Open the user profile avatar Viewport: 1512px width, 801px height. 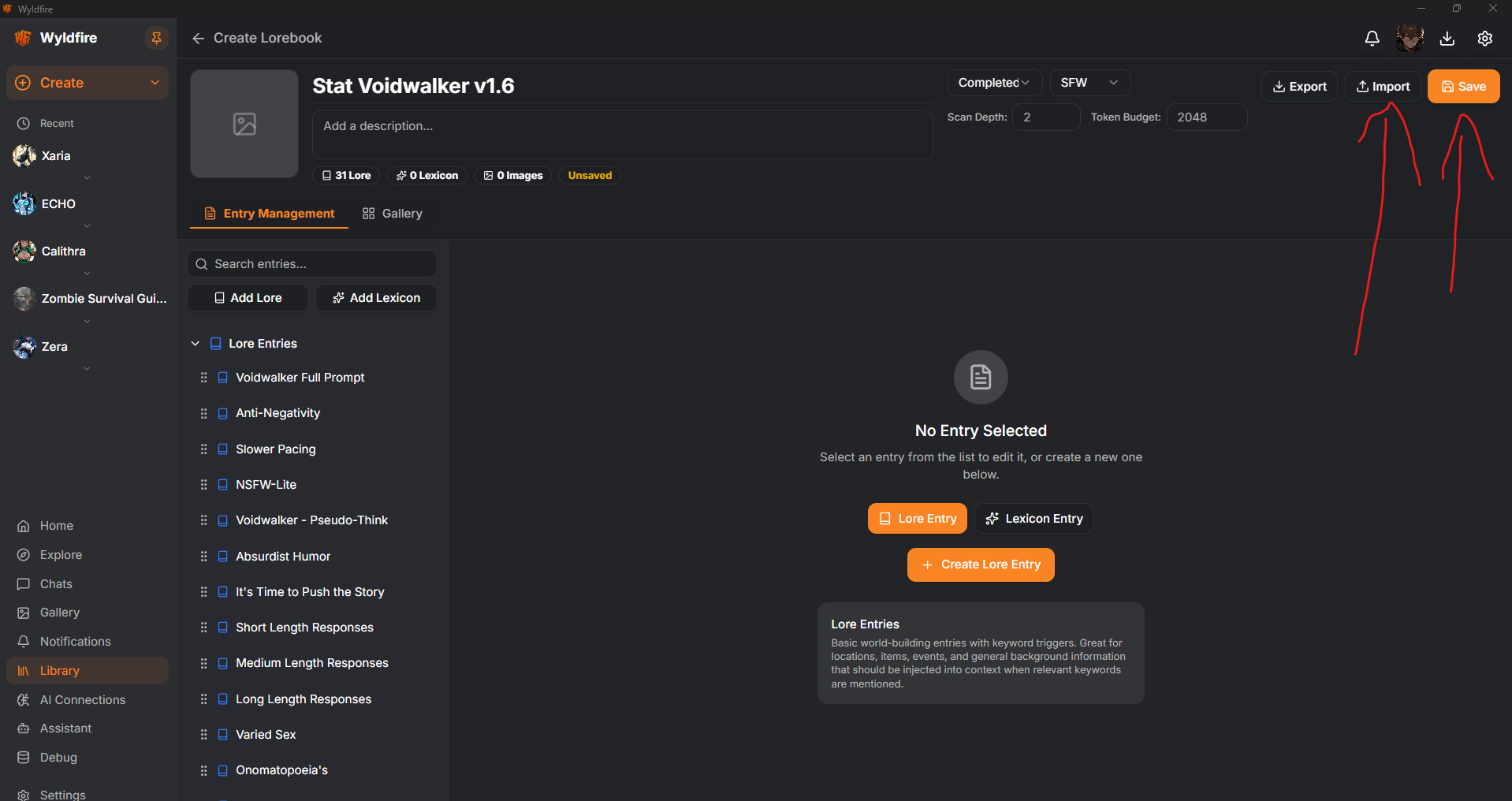(x=1410, y=38)
